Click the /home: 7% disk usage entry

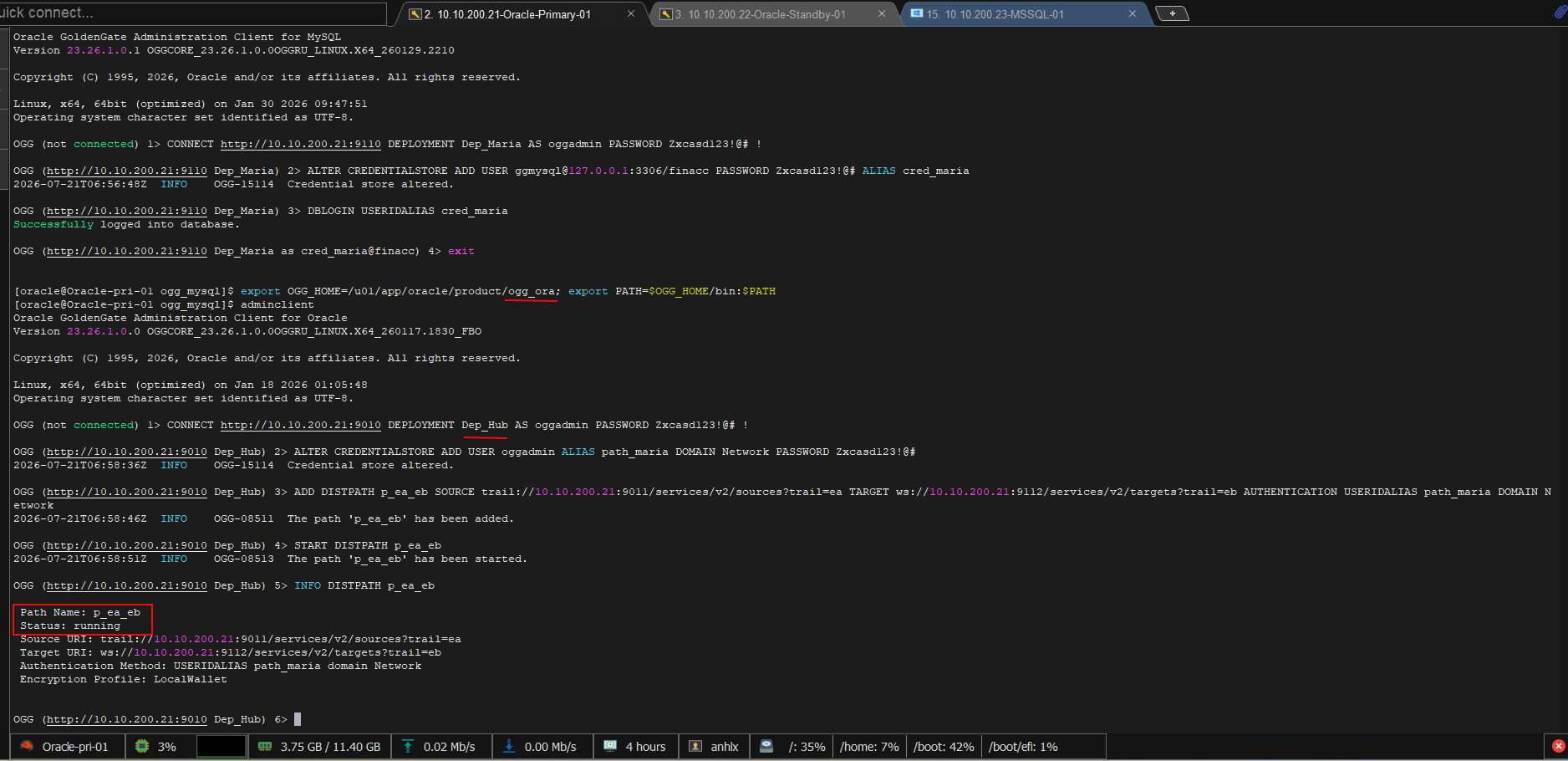pyautogui.click(x=869, y=747)
